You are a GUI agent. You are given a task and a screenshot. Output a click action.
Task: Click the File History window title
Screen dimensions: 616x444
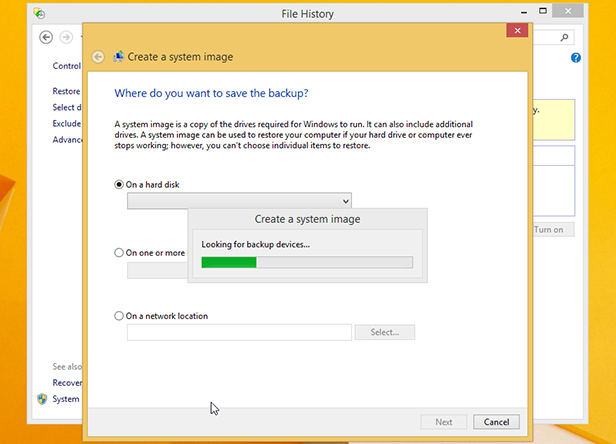click(307, 14)
